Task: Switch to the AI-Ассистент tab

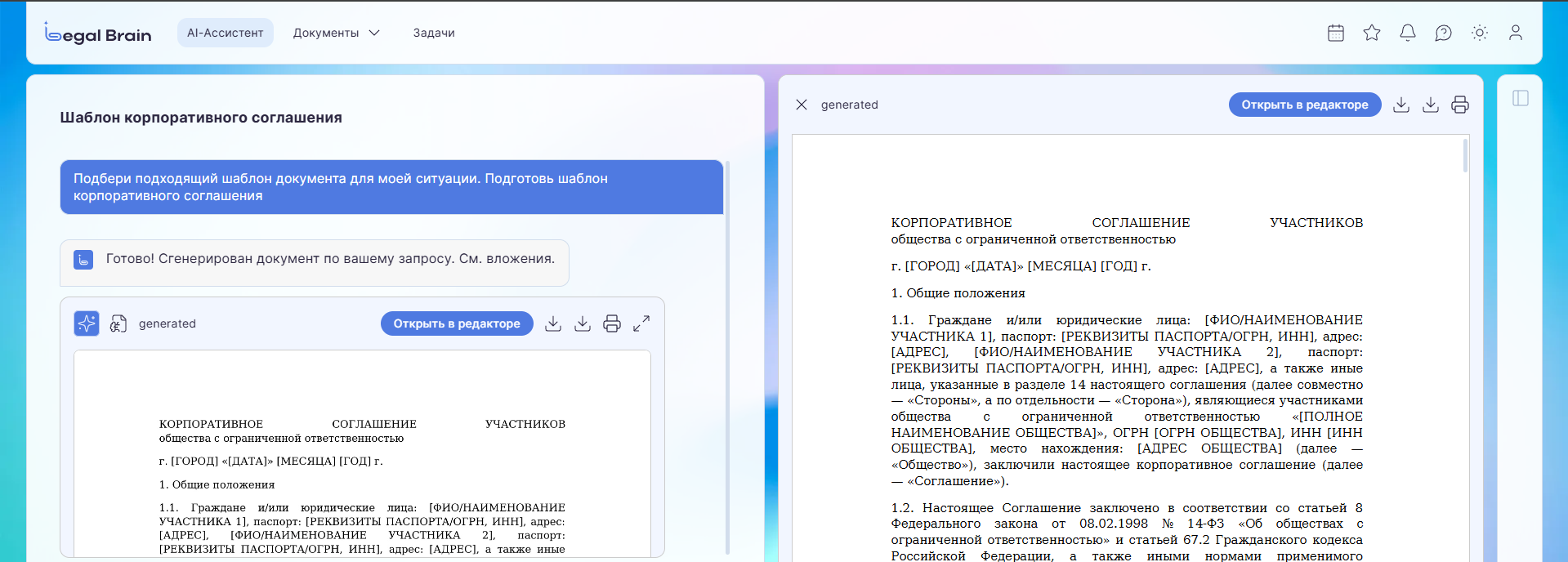Action: (x=225, y=33)
